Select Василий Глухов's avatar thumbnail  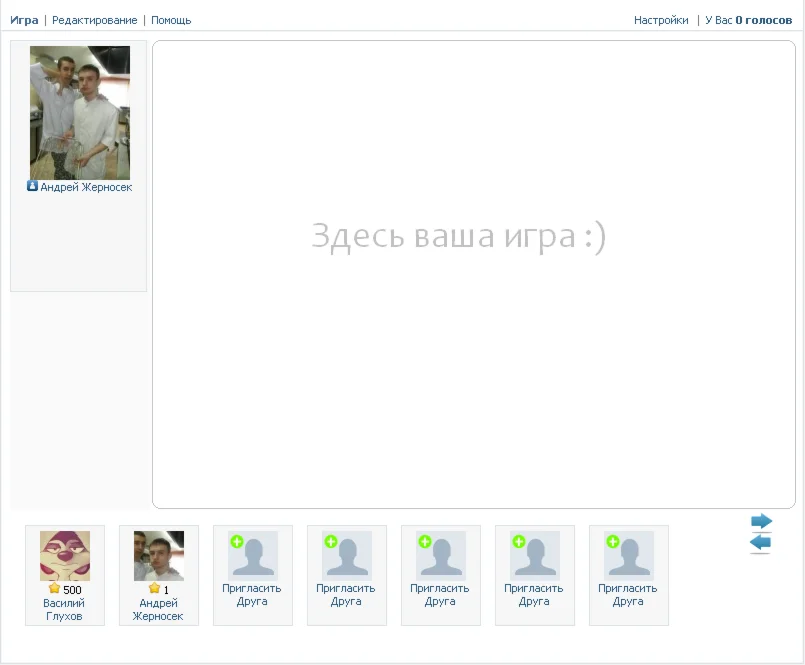click(64, 555)
